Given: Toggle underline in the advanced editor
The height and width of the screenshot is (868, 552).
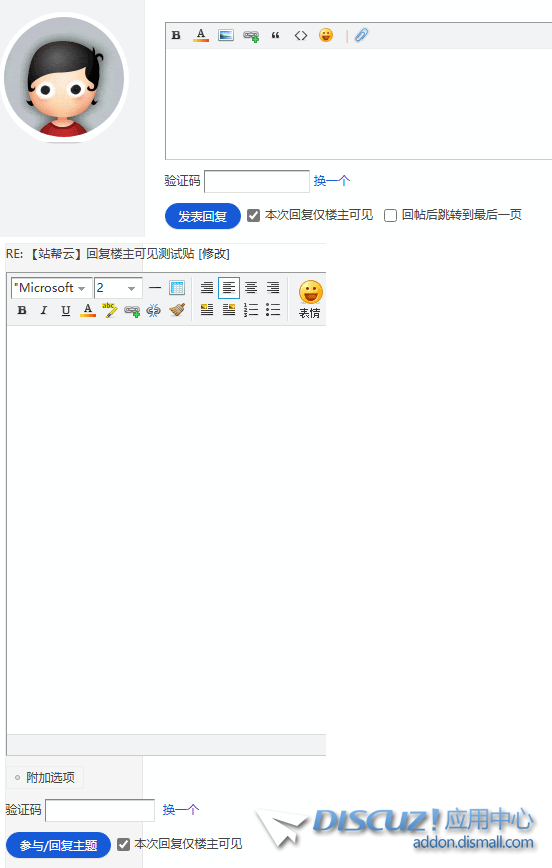Looking at the screenshot, I should [x=66, y=310].
